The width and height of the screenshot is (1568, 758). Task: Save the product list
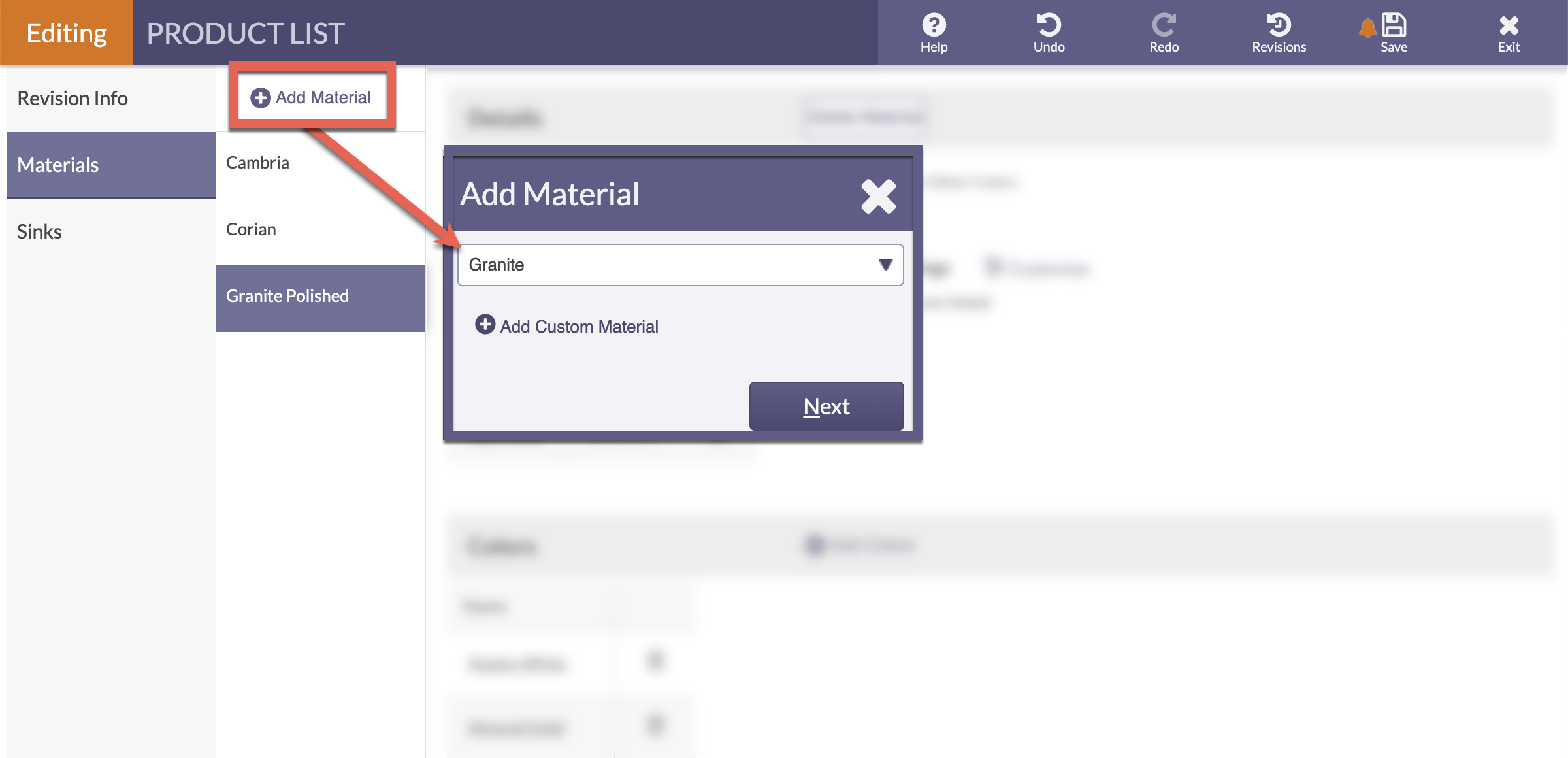(1394, 25)
